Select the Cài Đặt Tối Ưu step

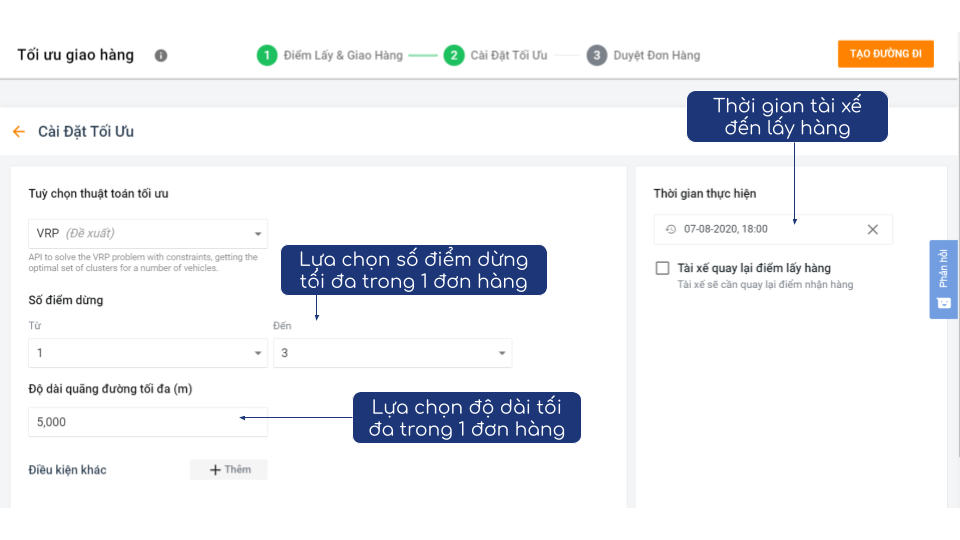(x=509, y=55)
